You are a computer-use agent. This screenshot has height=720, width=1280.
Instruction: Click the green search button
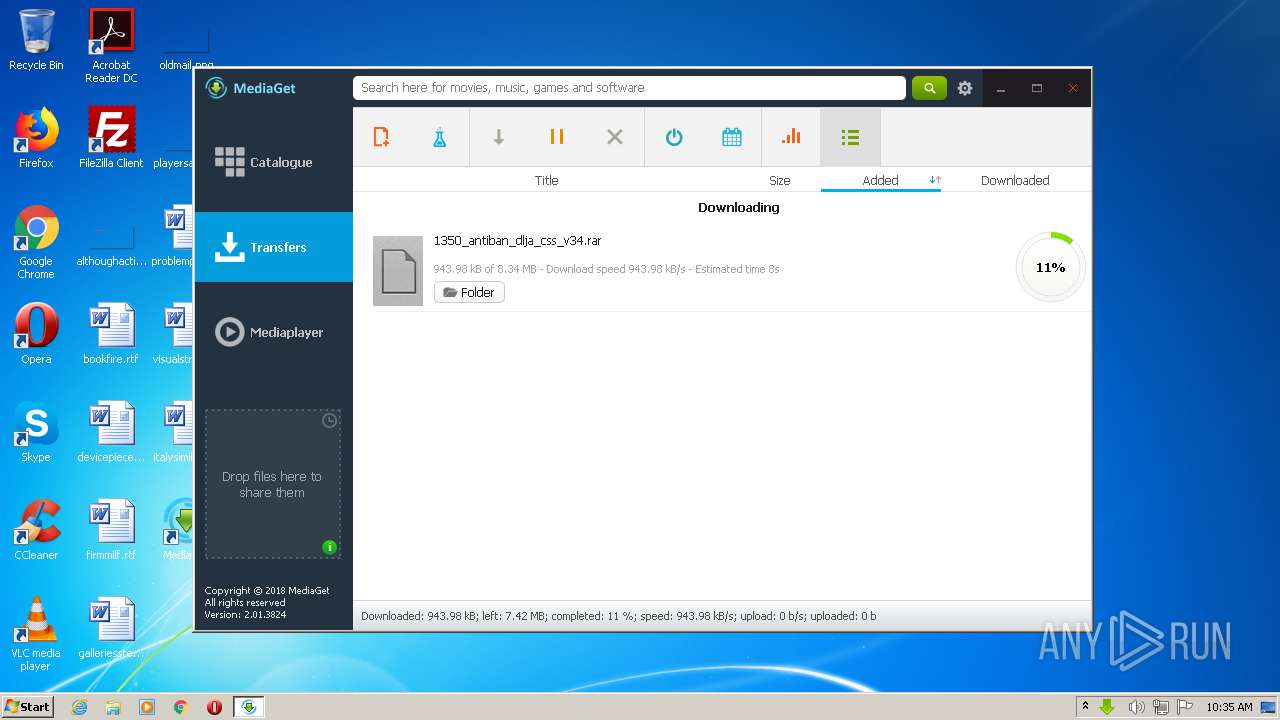pyautogui.click(x=929, y=88)
